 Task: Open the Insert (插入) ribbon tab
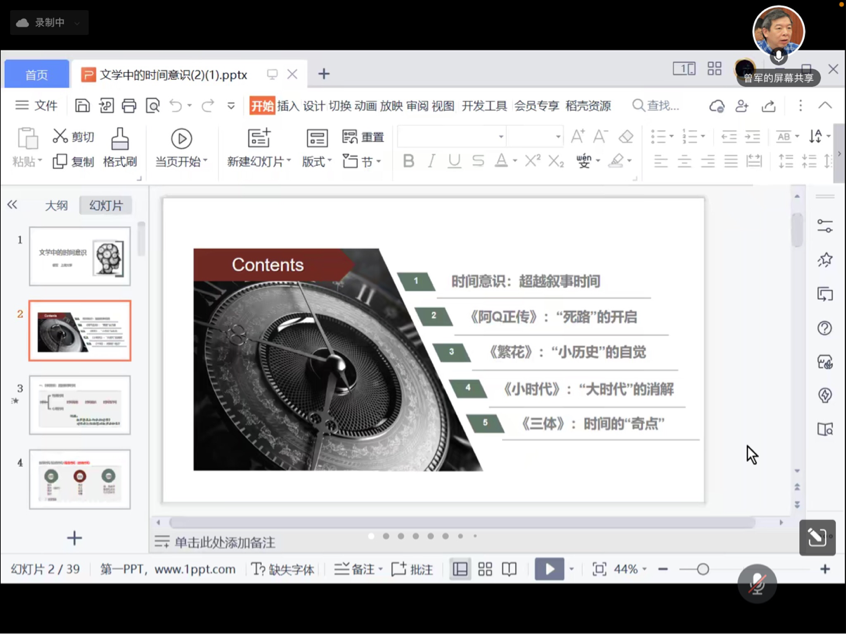(288, 105)
